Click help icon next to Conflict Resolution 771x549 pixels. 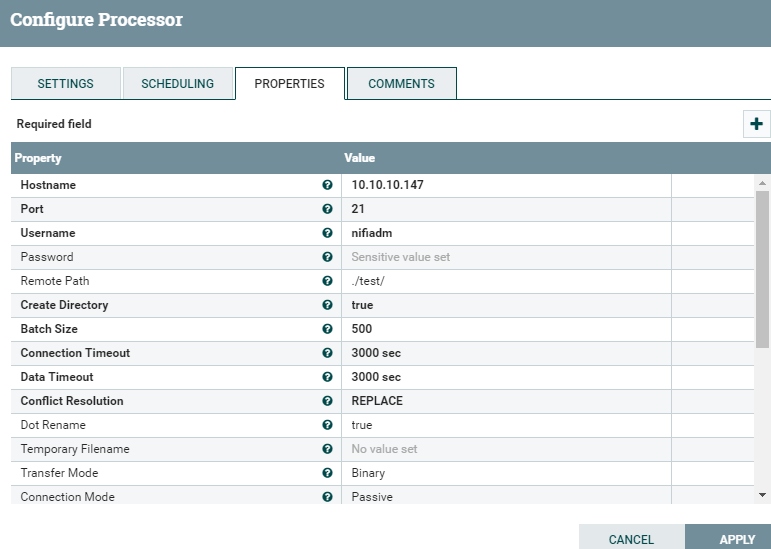coord(327,401)
